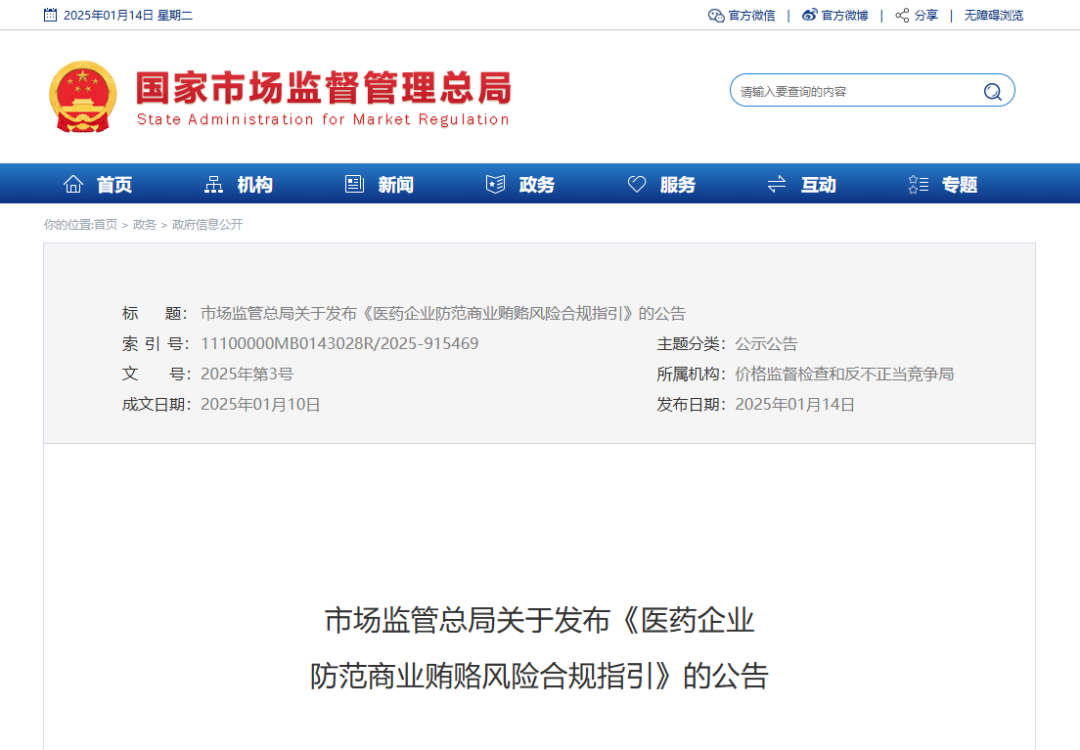
Task: Click the 成文日期 value 2025年01月10日
Action: [x=260, y=404]
